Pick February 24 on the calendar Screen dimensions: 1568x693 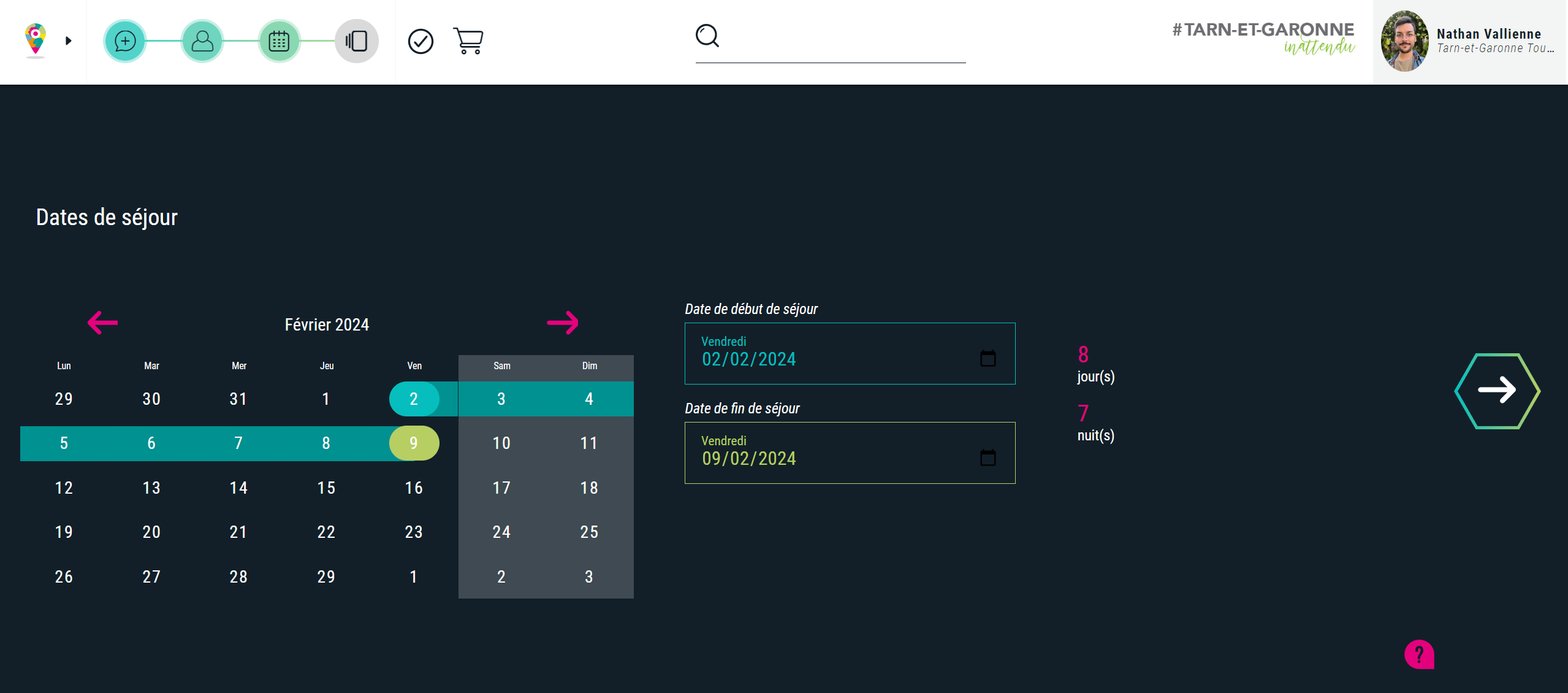coord(501,532)
